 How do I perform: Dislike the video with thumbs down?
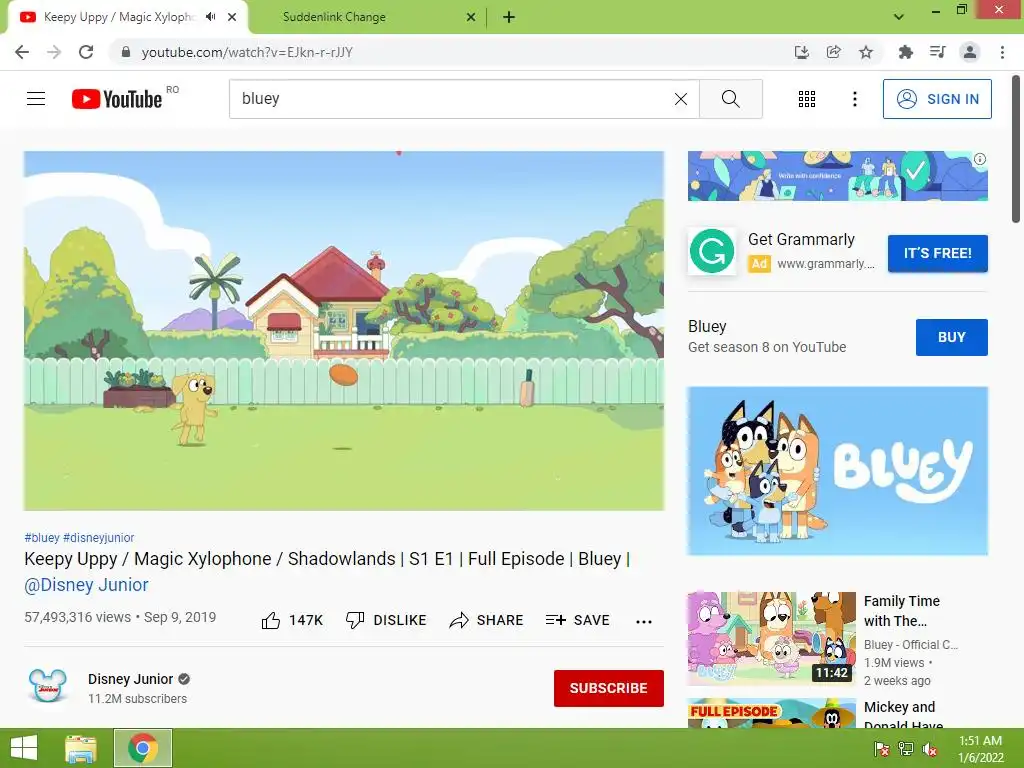click(x=386, y=620)
